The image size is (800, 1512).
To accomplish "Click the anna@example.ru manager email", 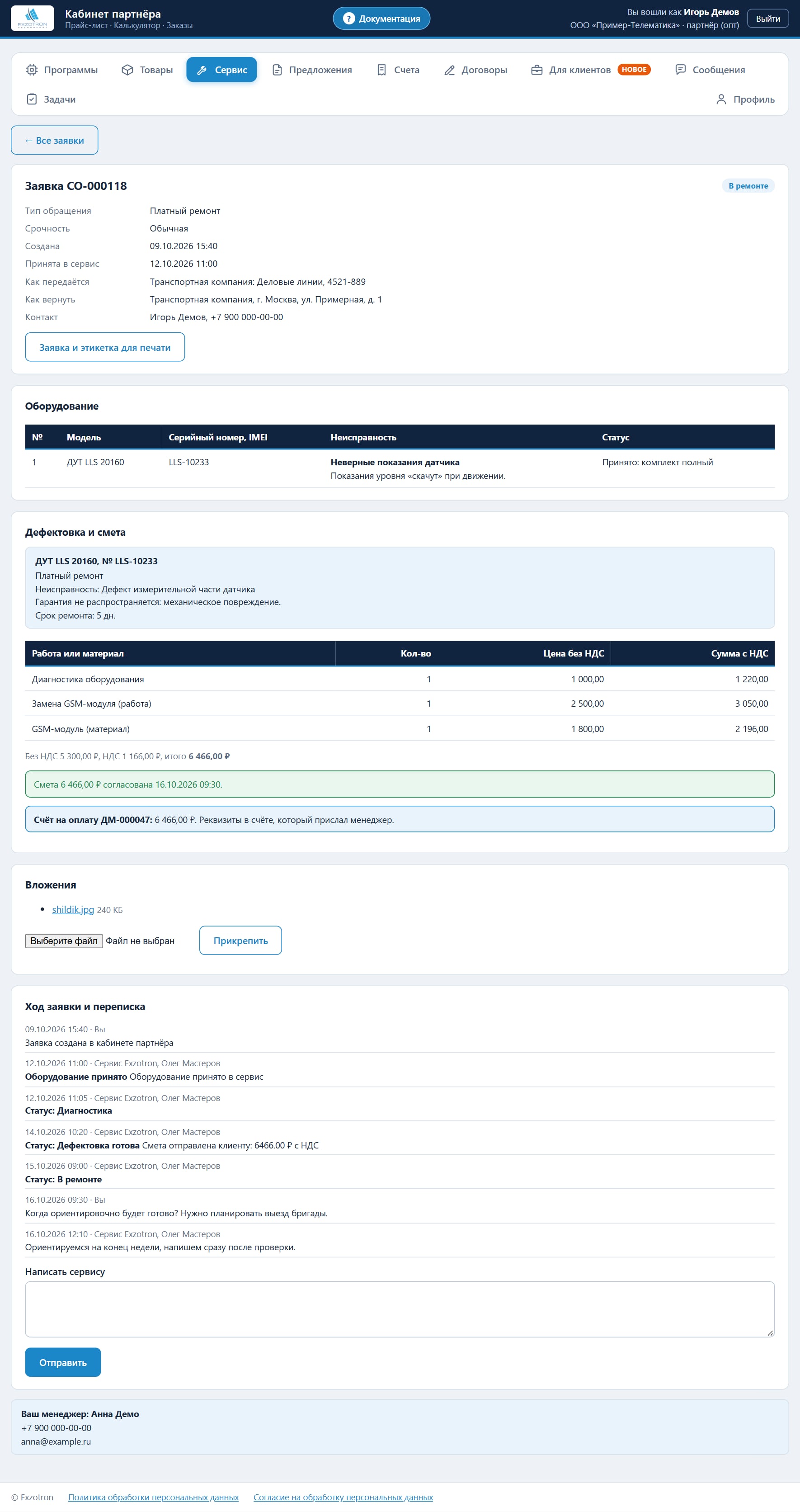I will coord(56,1442).
